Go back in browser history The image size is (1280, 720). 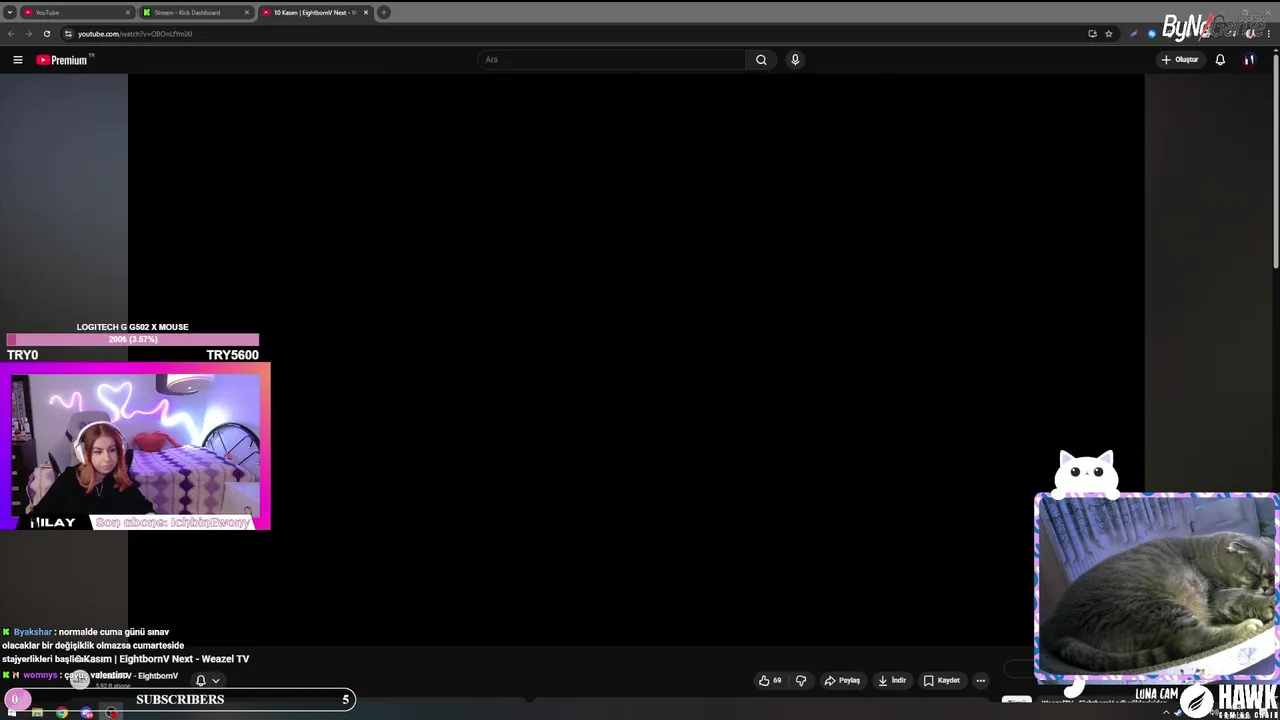pyautogui.click(x=11, y=33)
